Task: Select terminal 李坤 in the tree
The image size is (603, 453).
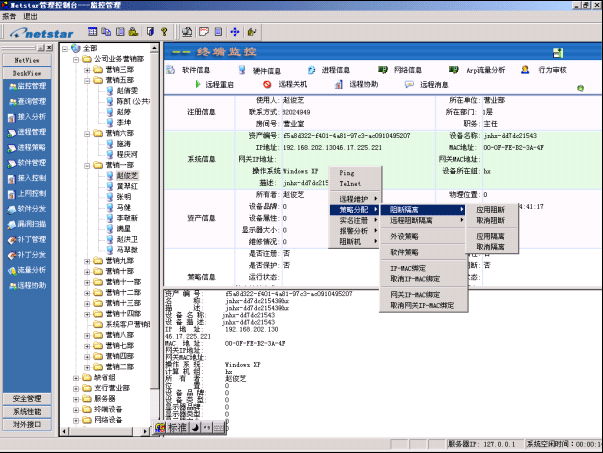Action: click(x=124, y=122)
